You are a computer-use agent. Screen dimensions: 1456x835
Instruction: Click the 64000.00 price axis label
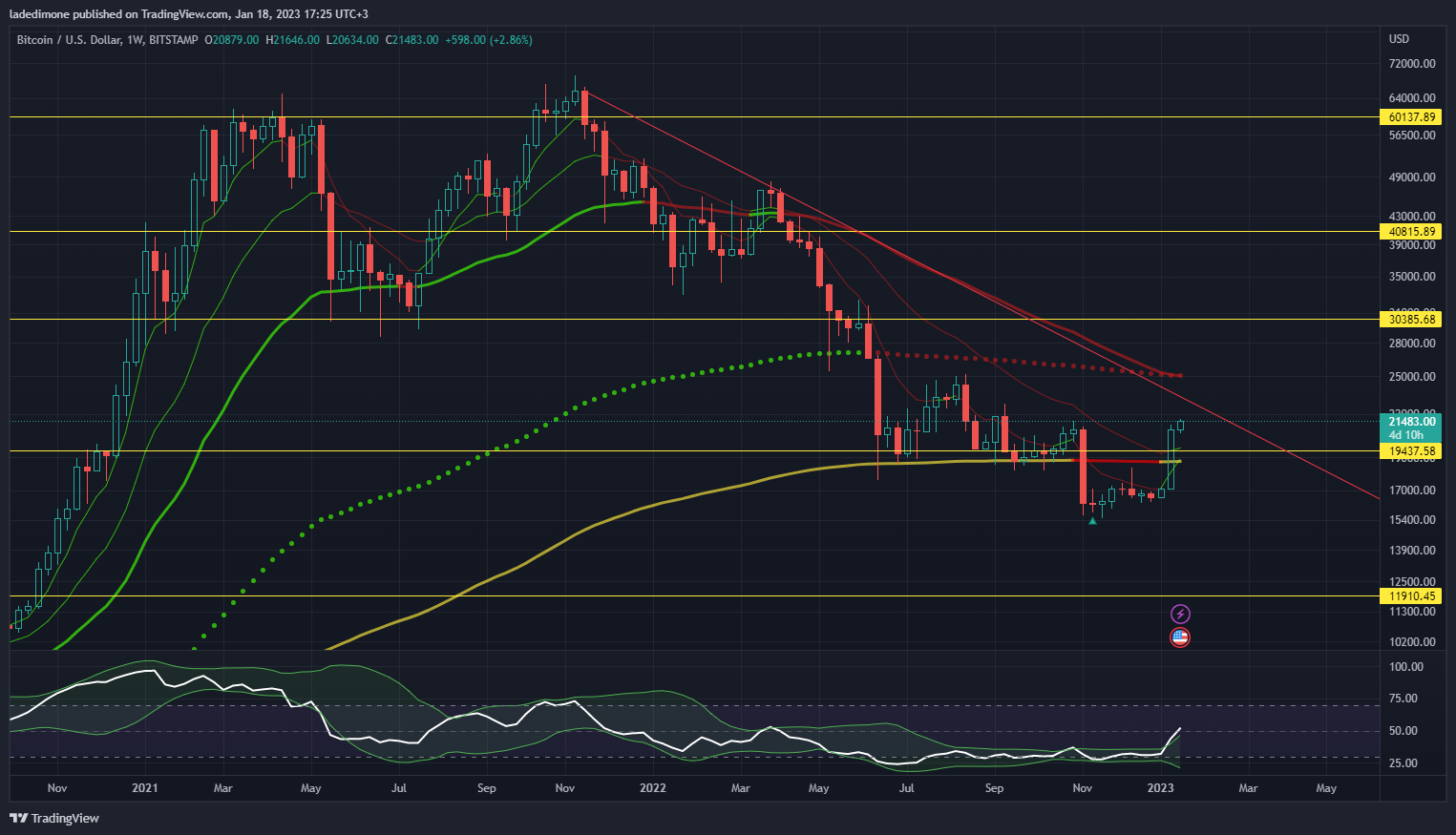pyautogui.click(x=1412, y=98)
